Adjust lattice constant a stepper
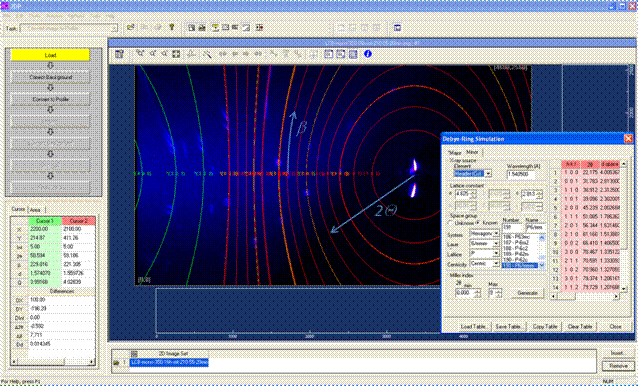This screenshot has height=386, width=638. click(474, 194)
